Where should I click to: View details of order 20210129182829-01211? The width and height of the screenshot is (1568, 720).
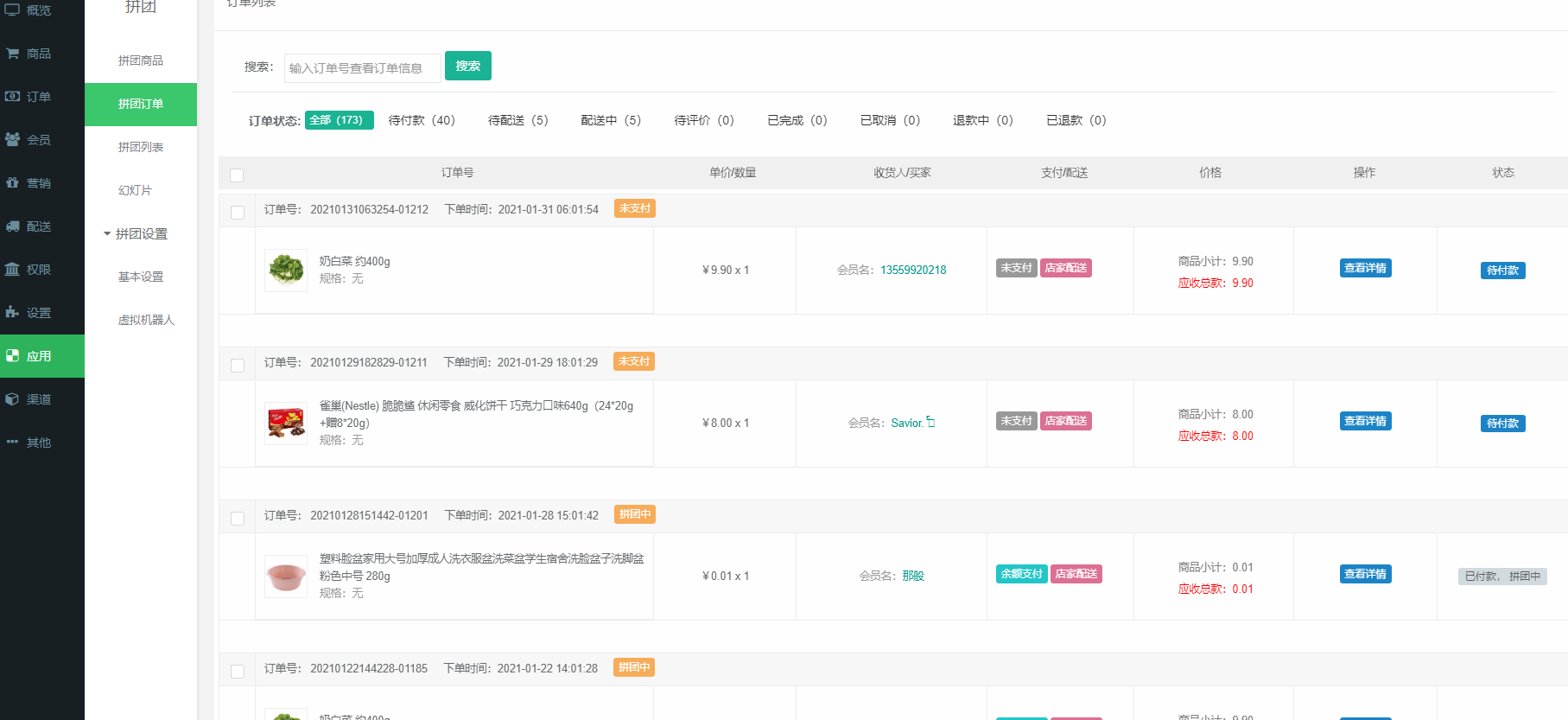tap(1366, 421)
